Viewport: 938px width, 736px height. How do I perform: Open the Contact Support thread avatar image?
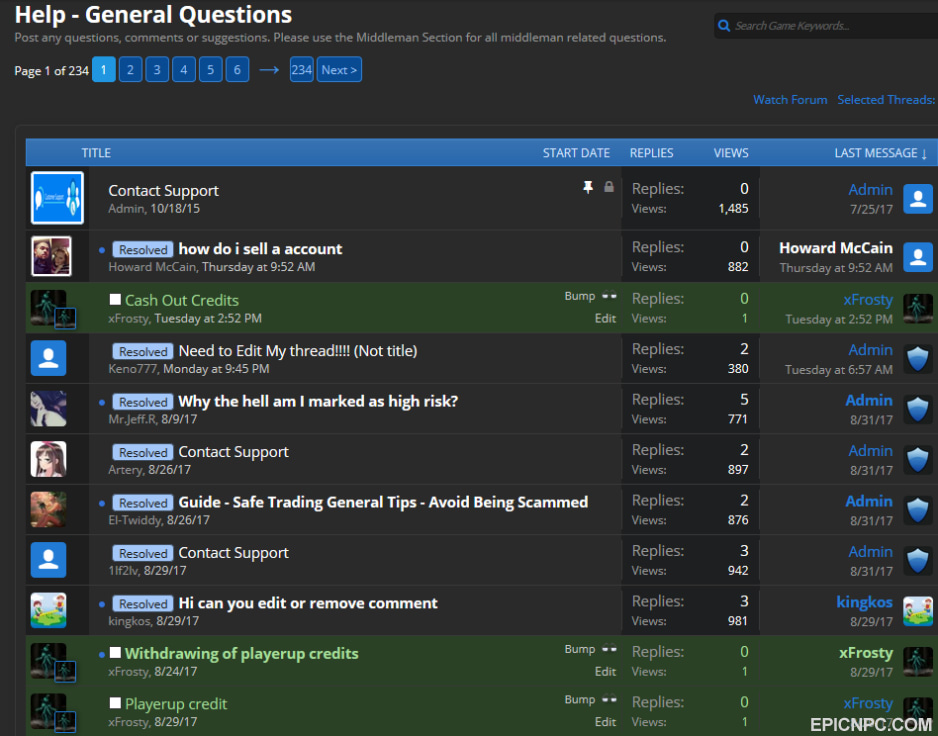[57, 197]
